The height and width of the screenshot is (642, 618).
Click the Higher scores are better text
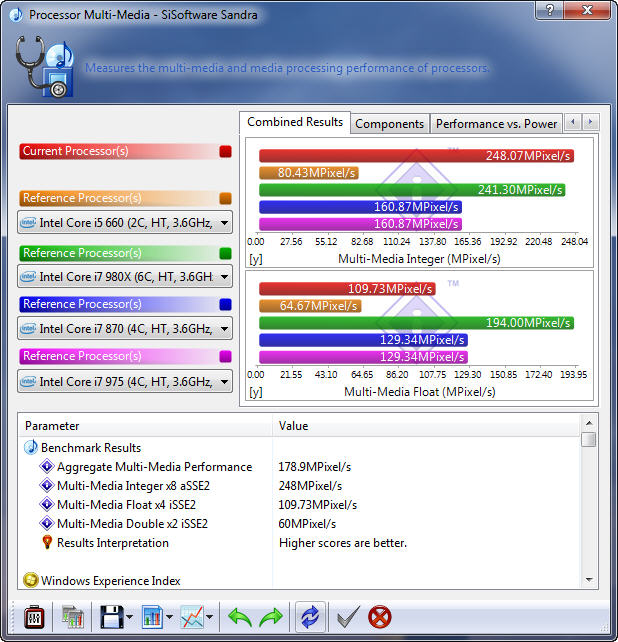(x=343, y=543)
